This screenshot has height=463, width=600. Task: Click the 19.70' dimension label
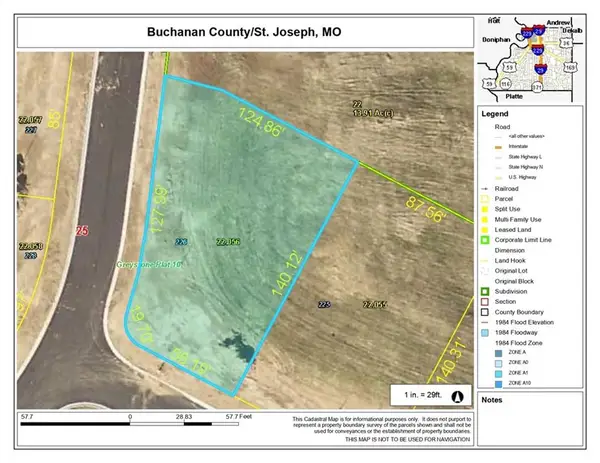coord(142,324)
